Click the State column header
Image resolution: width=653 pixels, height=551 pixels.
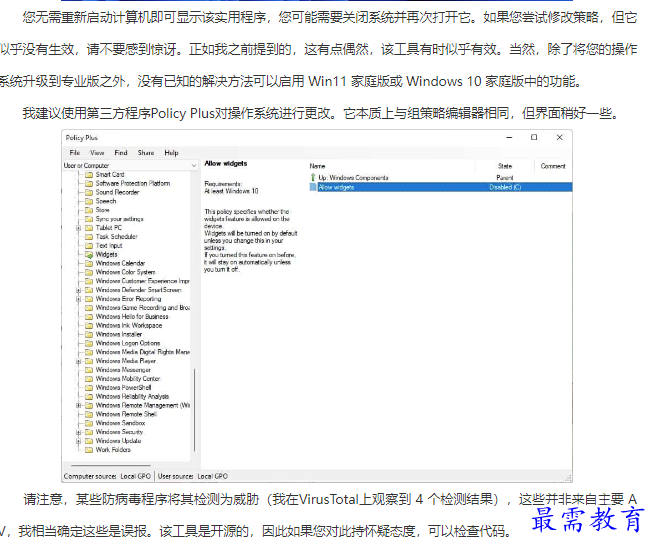[x=505, y=166]
